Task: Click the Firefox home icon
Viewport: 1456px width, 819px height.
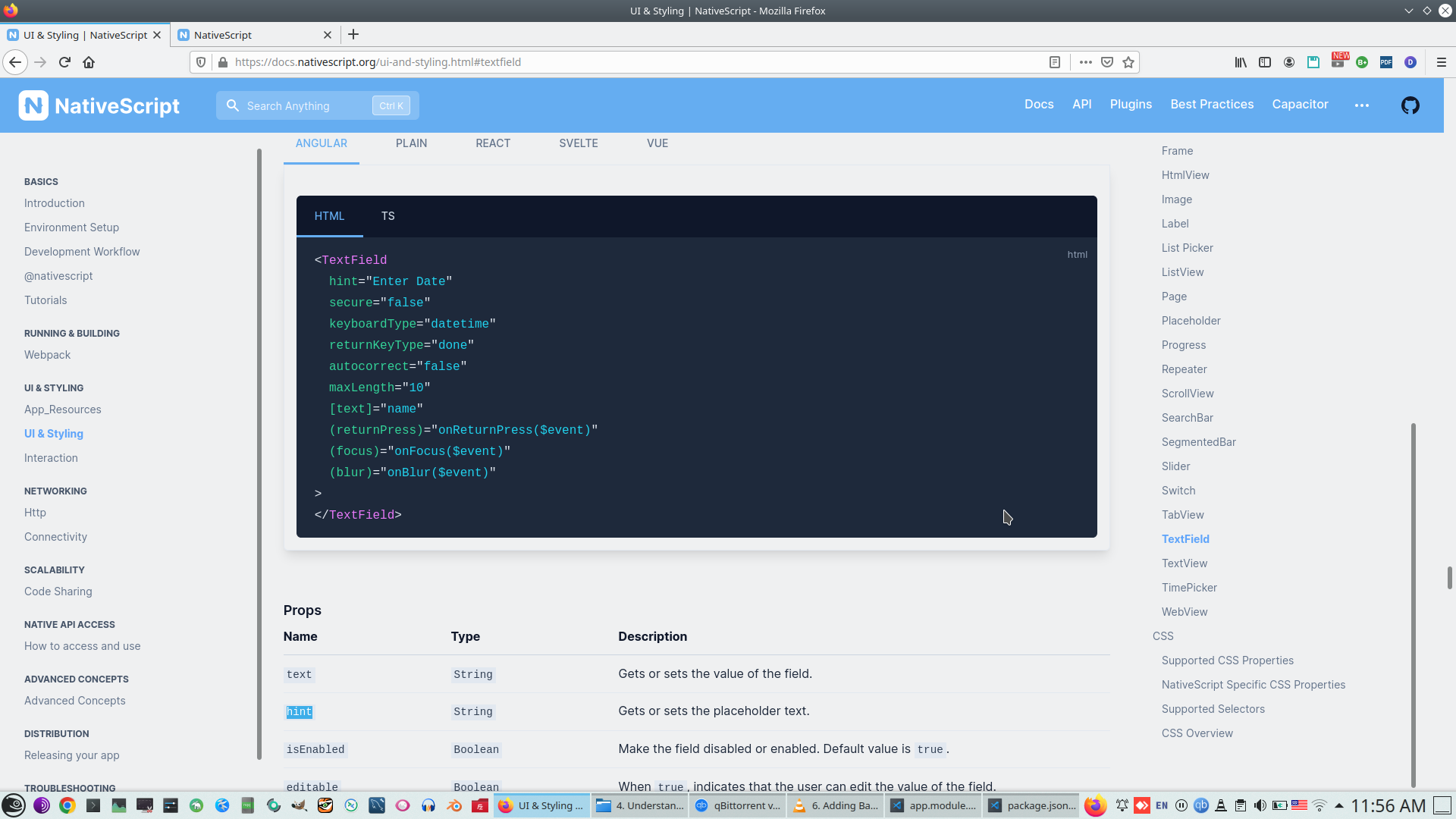Action: tap(89, 62)
